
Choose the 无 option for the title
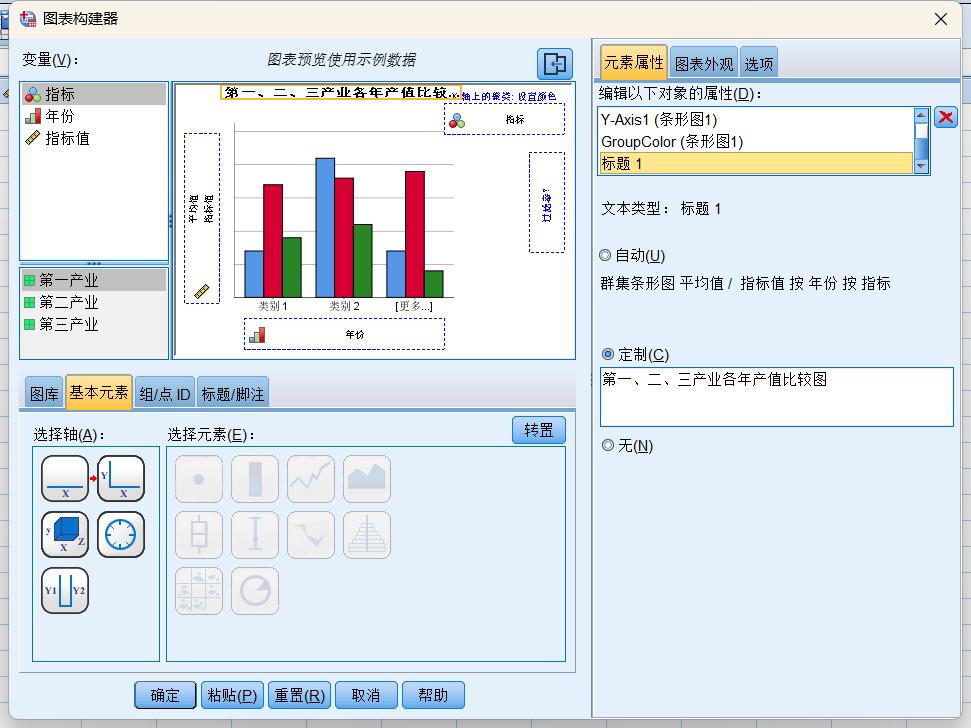tap(607, 445)
